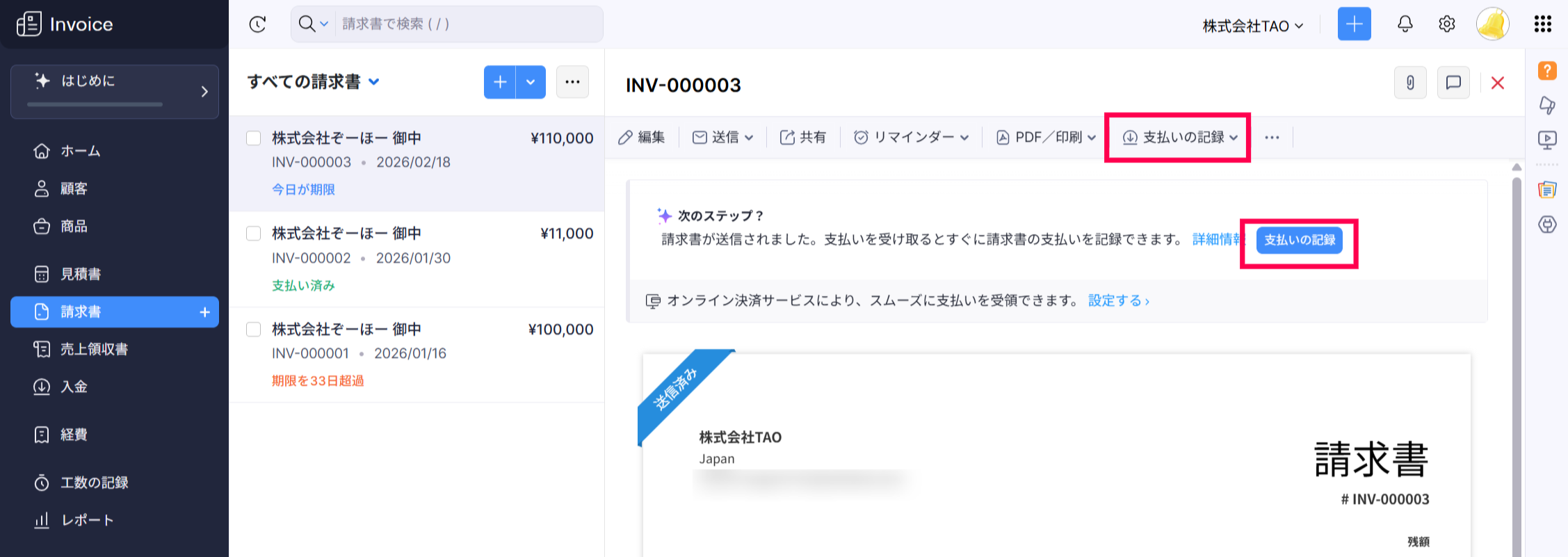
Task: Open the comments speech bubble icon
Action: tap(1453, 83)
